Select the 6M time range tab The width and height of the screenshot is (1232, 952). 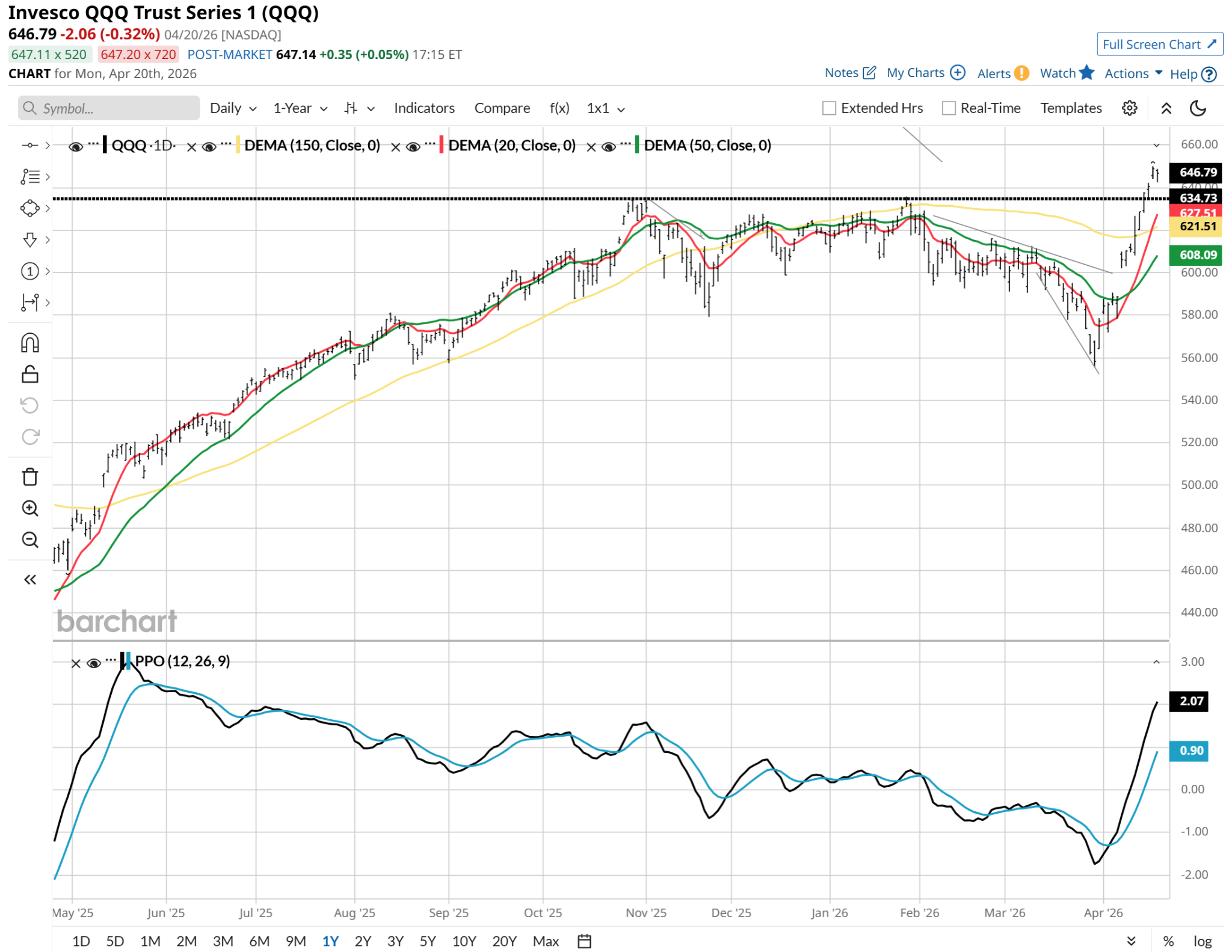point(259,941)
